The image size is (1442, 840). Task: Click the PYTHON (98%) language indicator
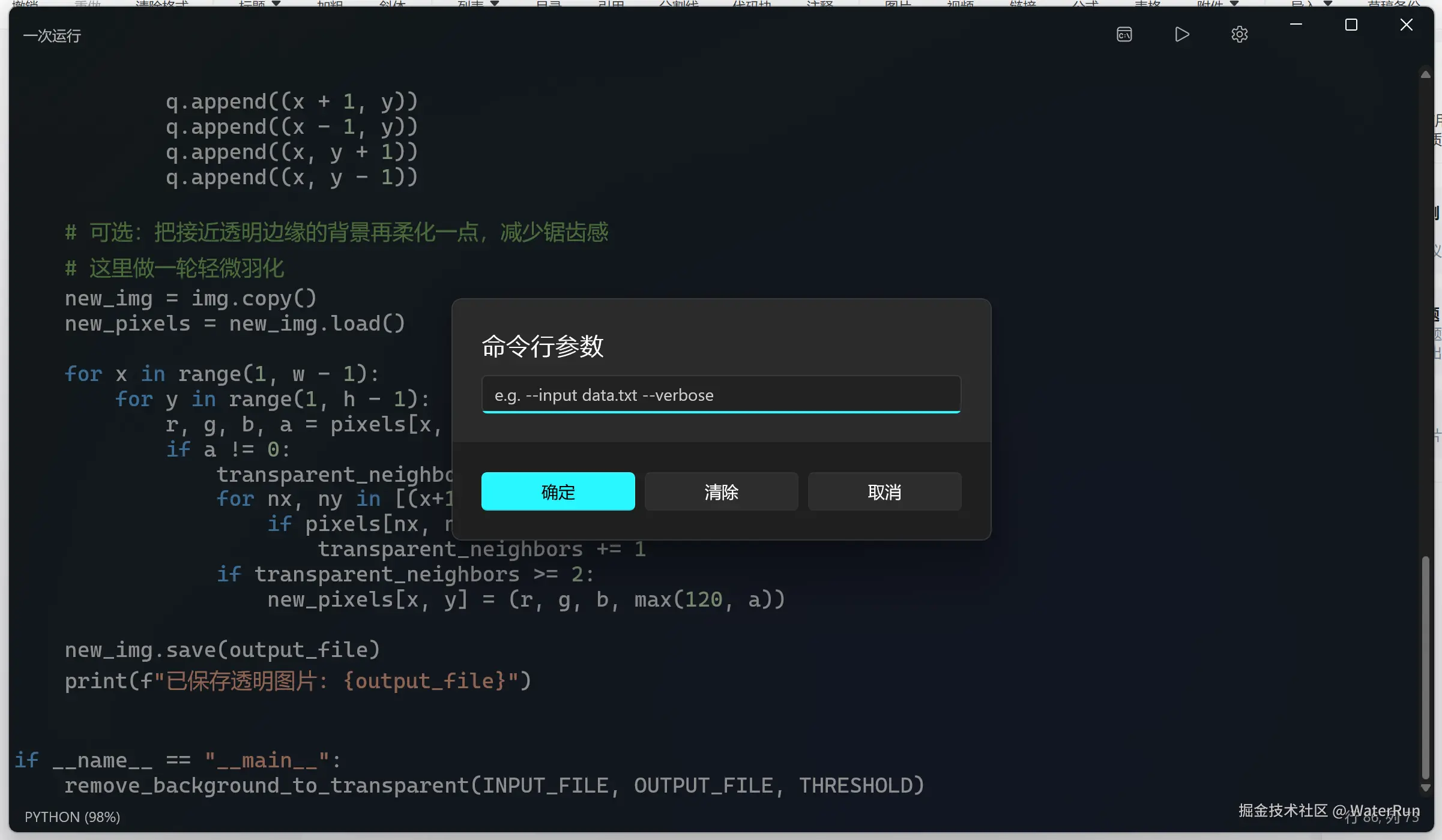click(72, 817)
